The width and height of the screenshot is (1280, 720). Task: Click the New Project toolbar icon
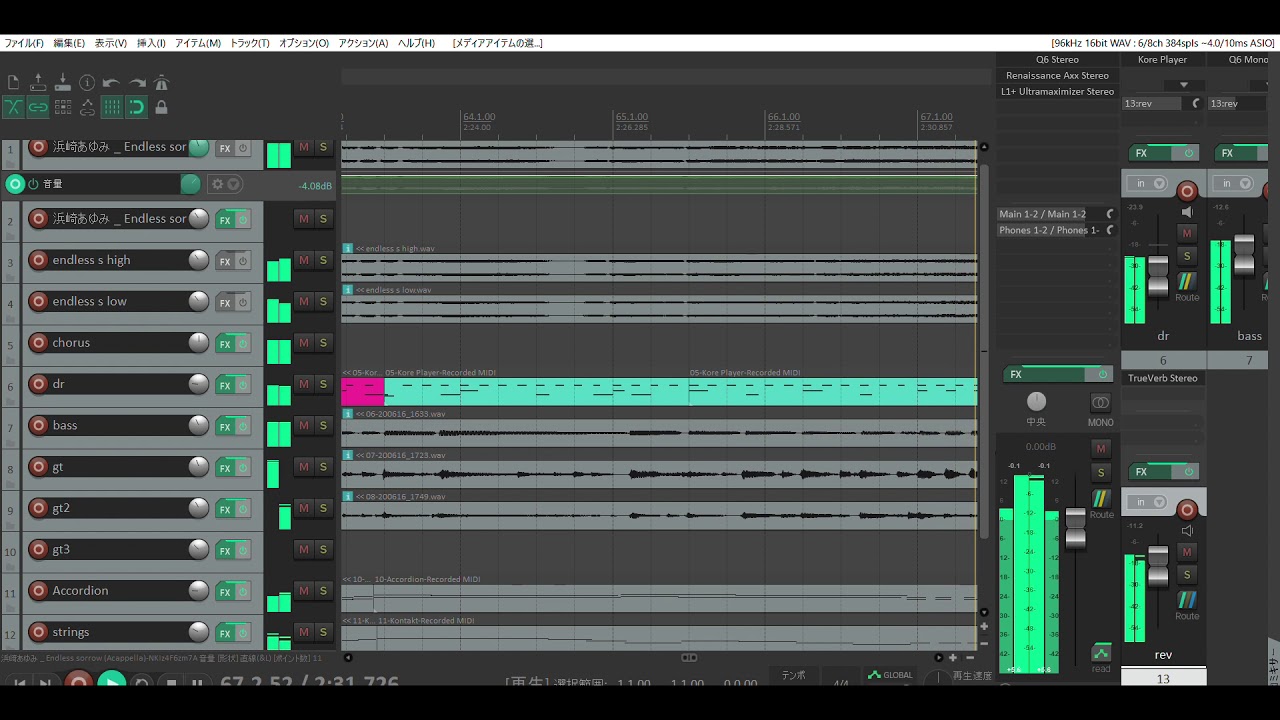point(13,83)
